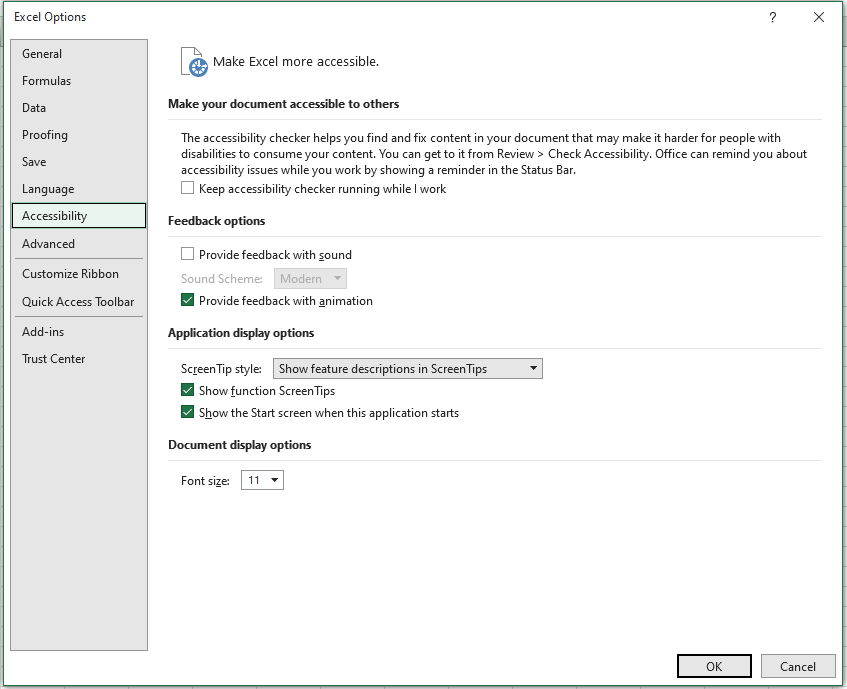This screenshot has height=689, width=847.
Task: Uncheck Provide feedback with animation
Action: coord(187,300)
